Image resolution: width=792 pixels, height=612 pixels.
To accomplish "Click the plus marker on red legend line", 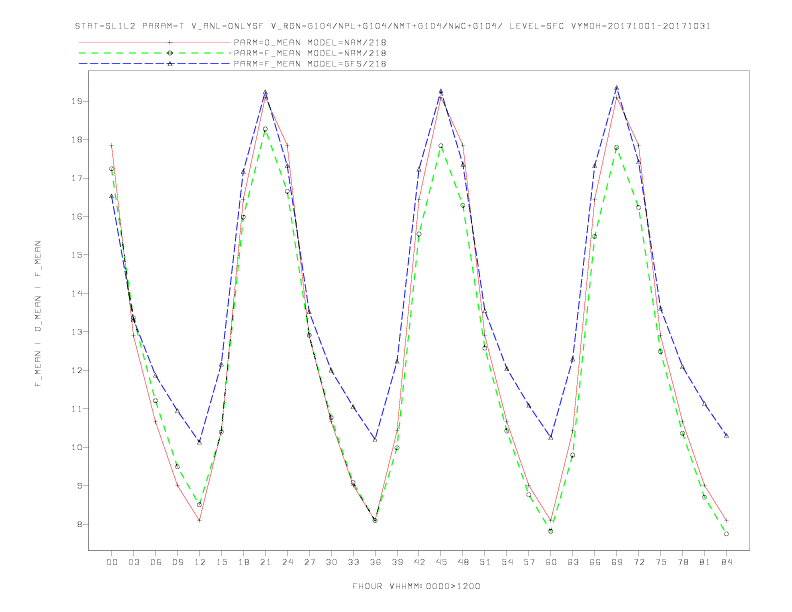I will click(170, 42).
